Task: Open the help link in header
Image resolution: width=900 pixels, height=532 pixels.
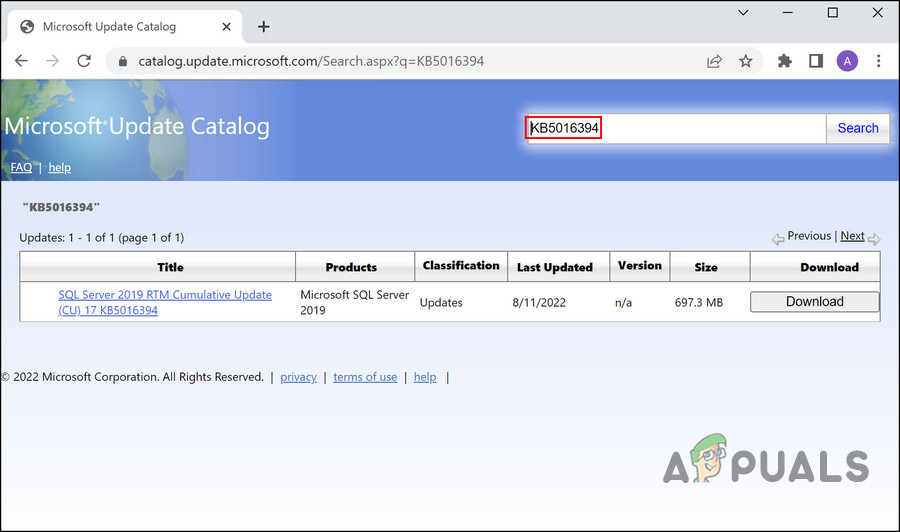Action: (x=60, y=167)
